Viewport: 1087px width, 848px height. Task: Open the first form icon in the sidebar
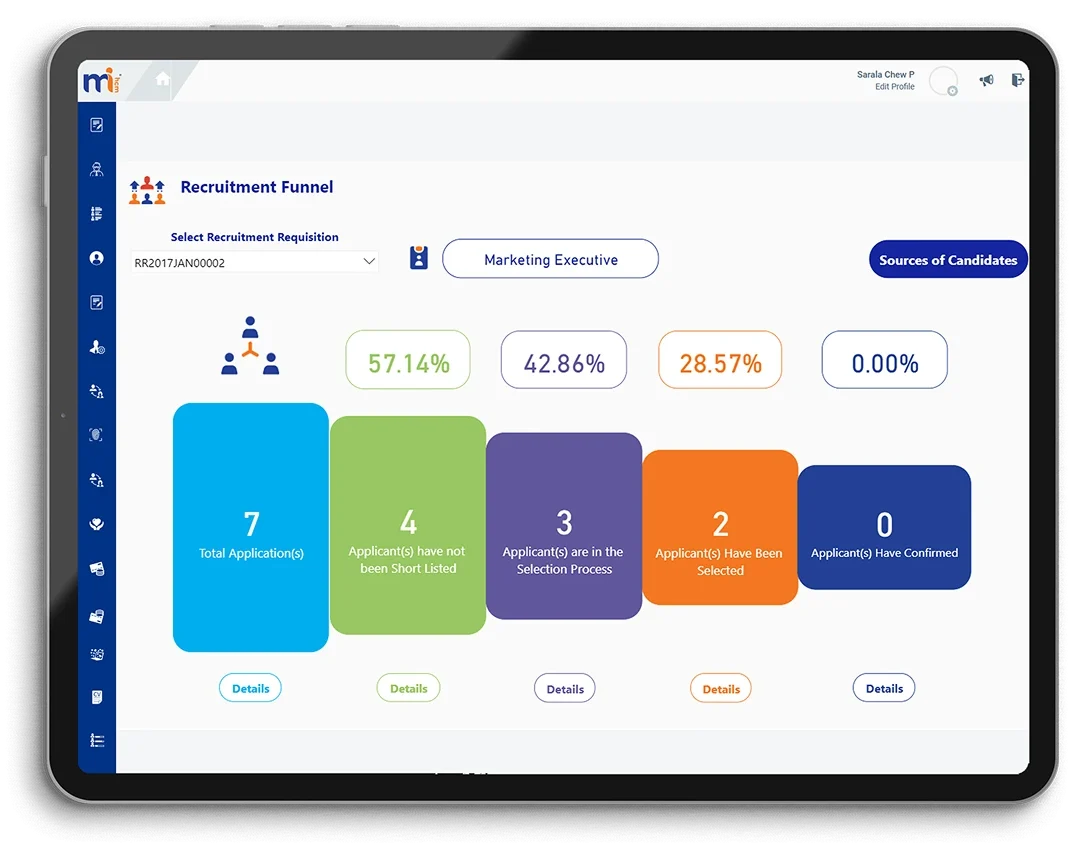(x=96, y=125)
